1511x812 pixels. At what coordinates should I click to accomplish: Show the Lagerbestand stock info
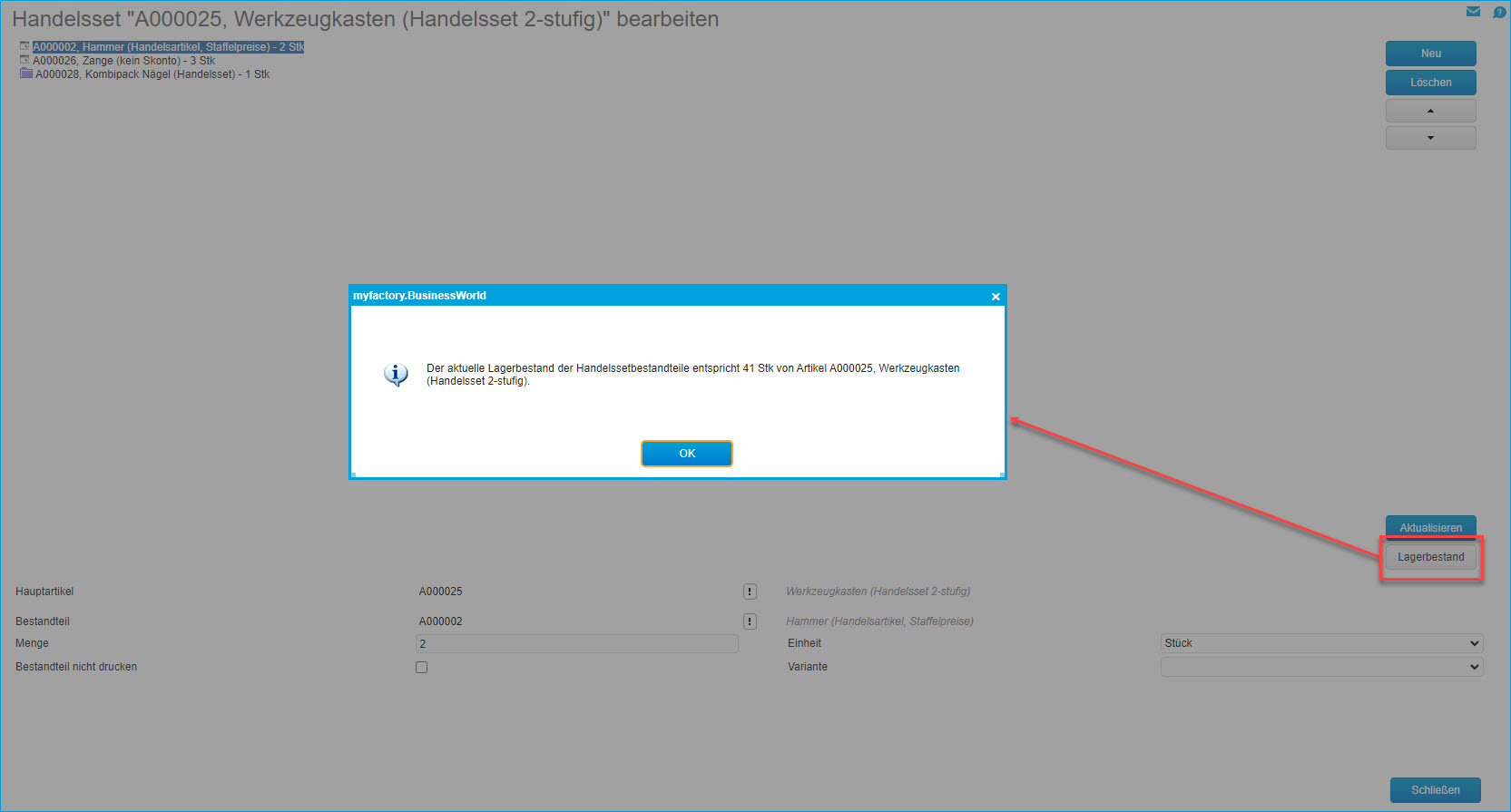(x=1431, y=557)
